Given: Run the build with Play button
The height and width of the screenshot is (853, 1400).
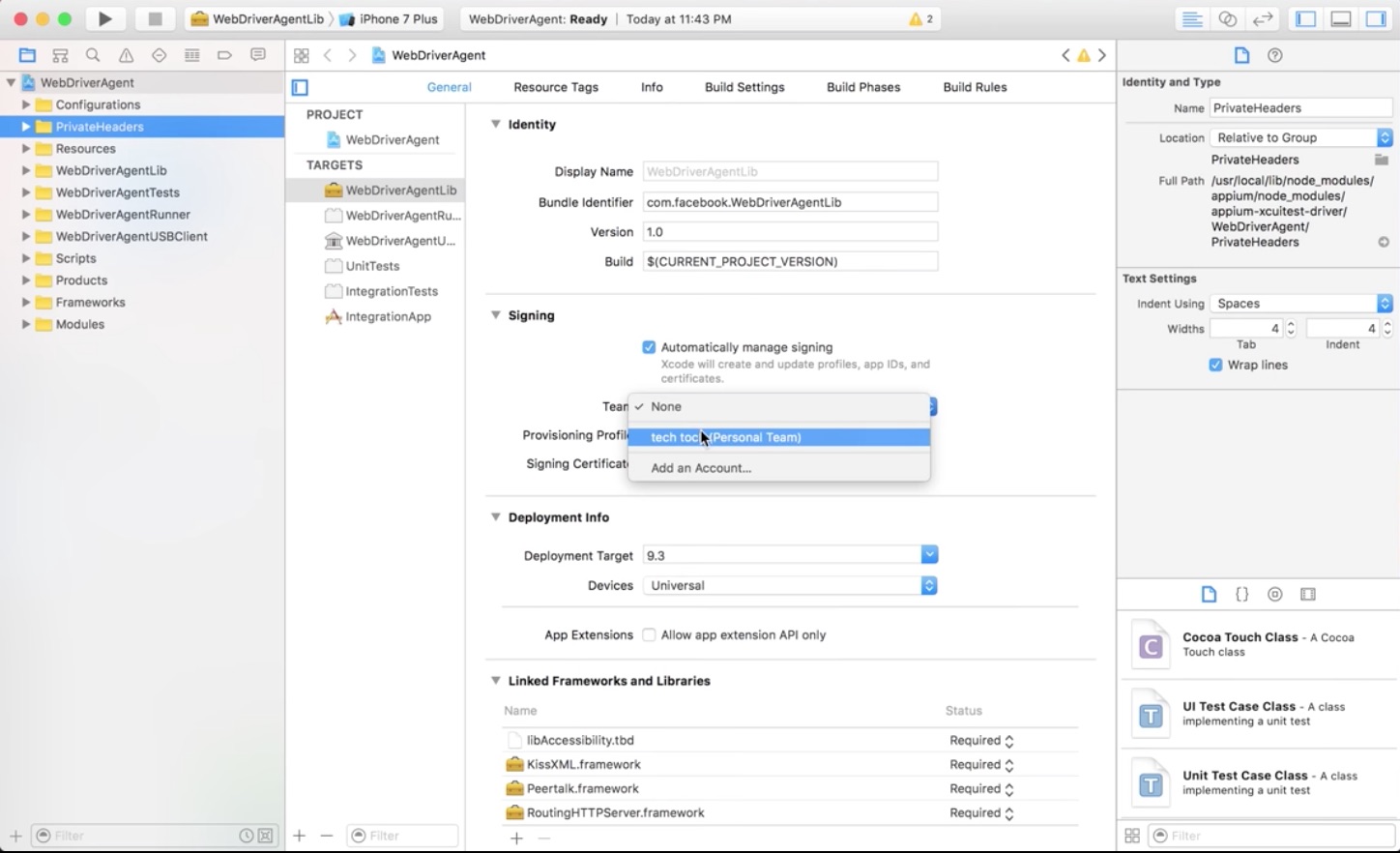Looking at the screenshot, I should click(x=104, y=18).
